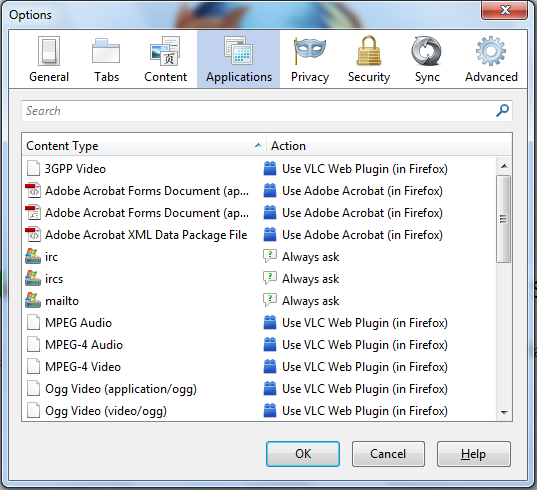Click the Help button
Image resolution: width=537 pixels, height=490 pixels.
(474, 454)
